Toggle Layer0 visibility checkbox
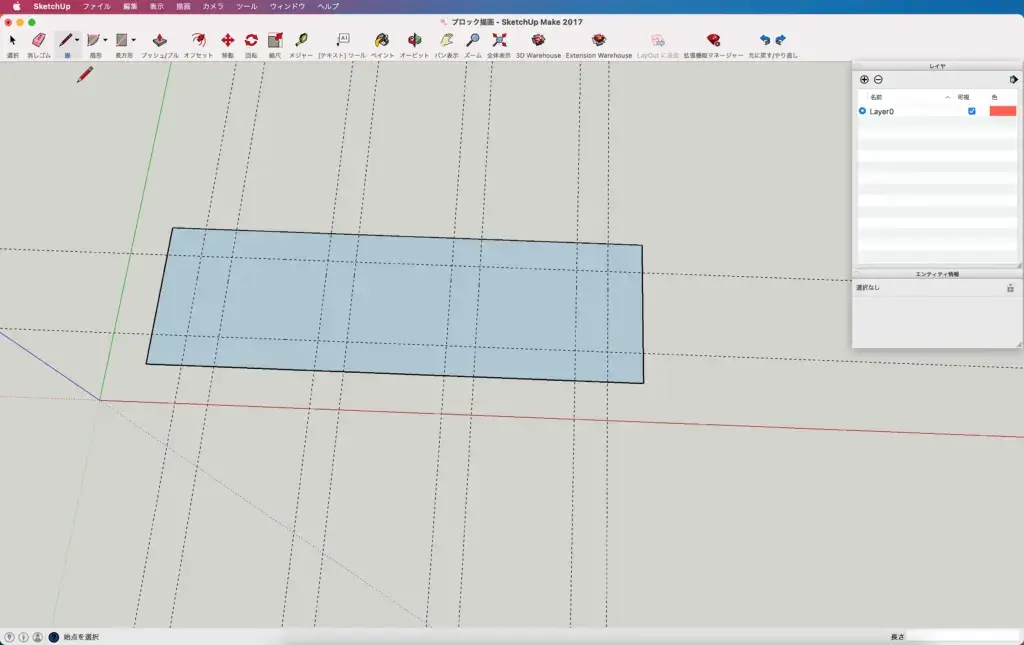This screenshot has height=645, width=1024. click(971, 111)
